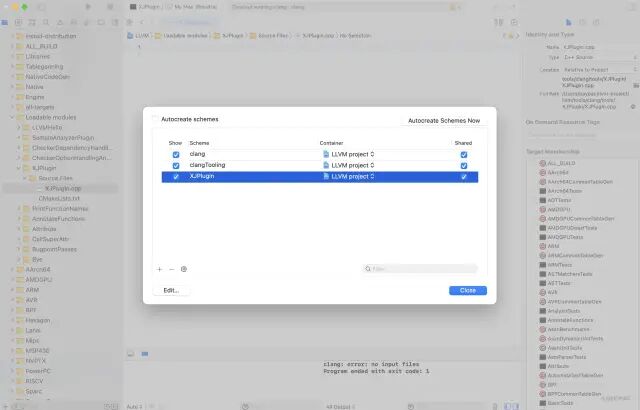
Task: Reveal full path arrow in inspector
Action: coord(633,106)
